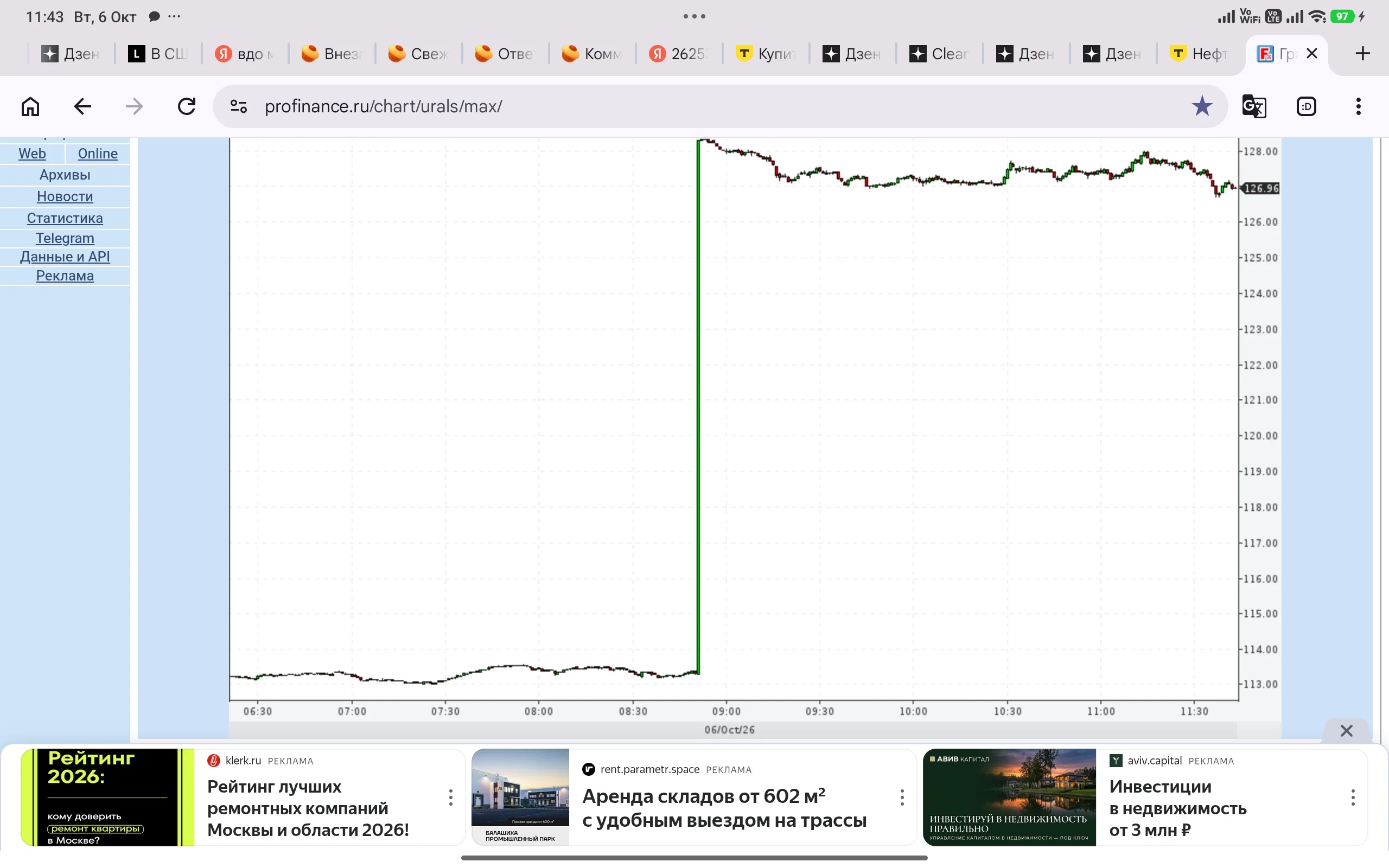Open the tab switcher icon
Viewport: 1389px width, 868px height.
(1307, 106)
